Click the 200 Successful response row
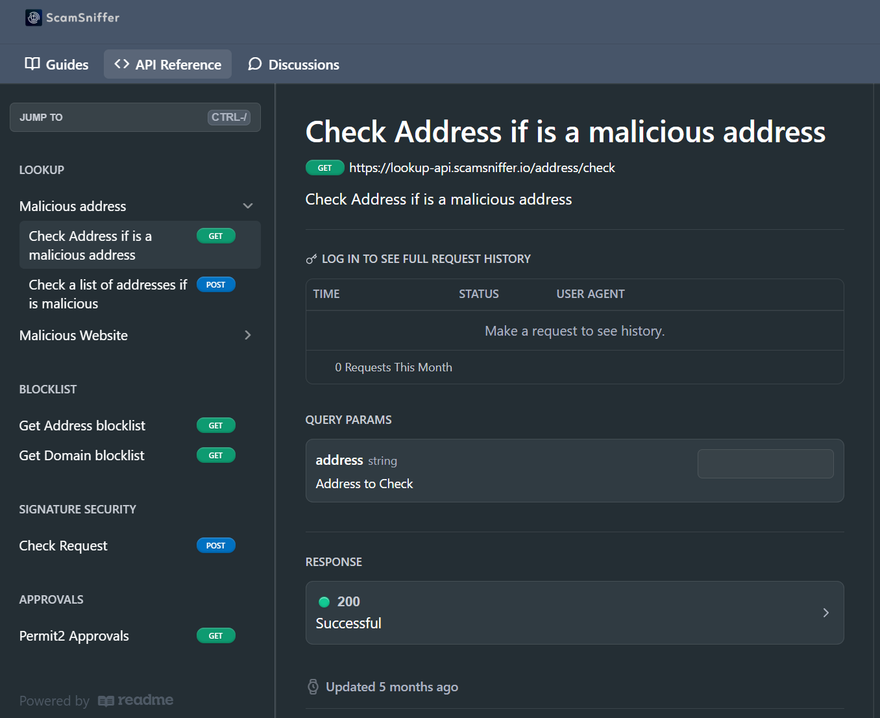 pos(575,612)
